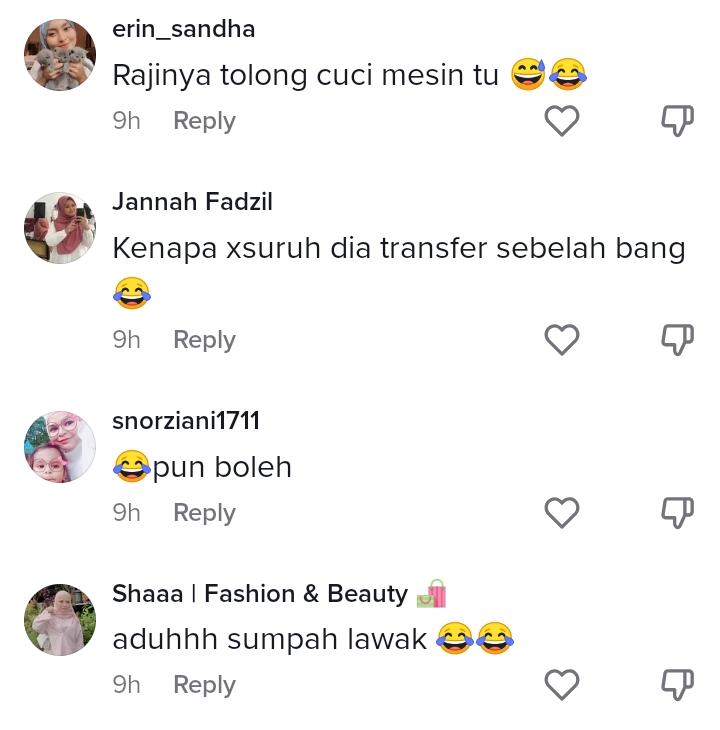The image size is (720, 730).
Task: Reply to erin_sandha's comment
Action: pyautogui.click(x=204, y=122)
